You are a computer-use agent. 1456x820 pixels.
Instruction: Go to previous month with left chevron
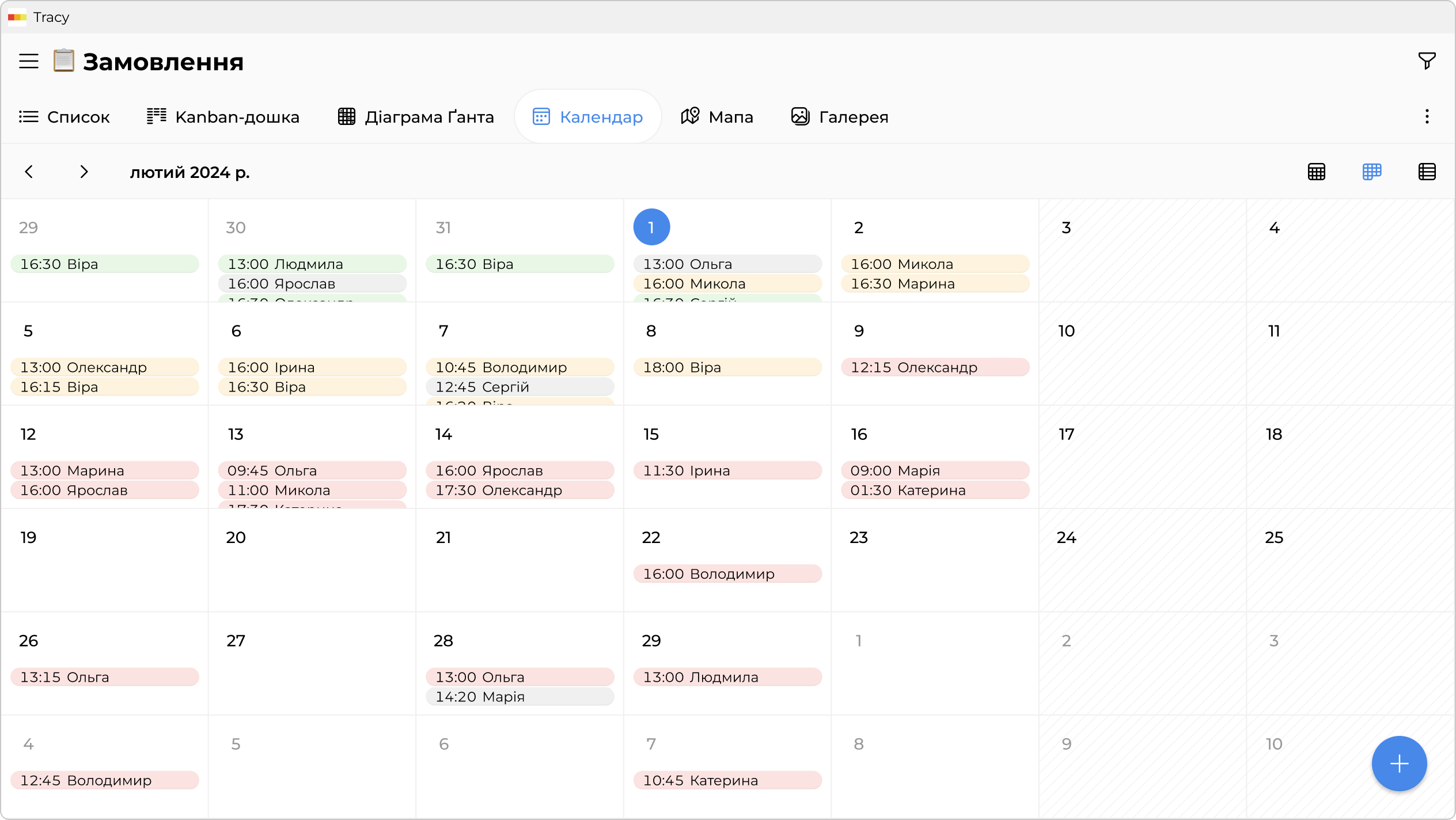pyautogui.click(x=29, y=172)
